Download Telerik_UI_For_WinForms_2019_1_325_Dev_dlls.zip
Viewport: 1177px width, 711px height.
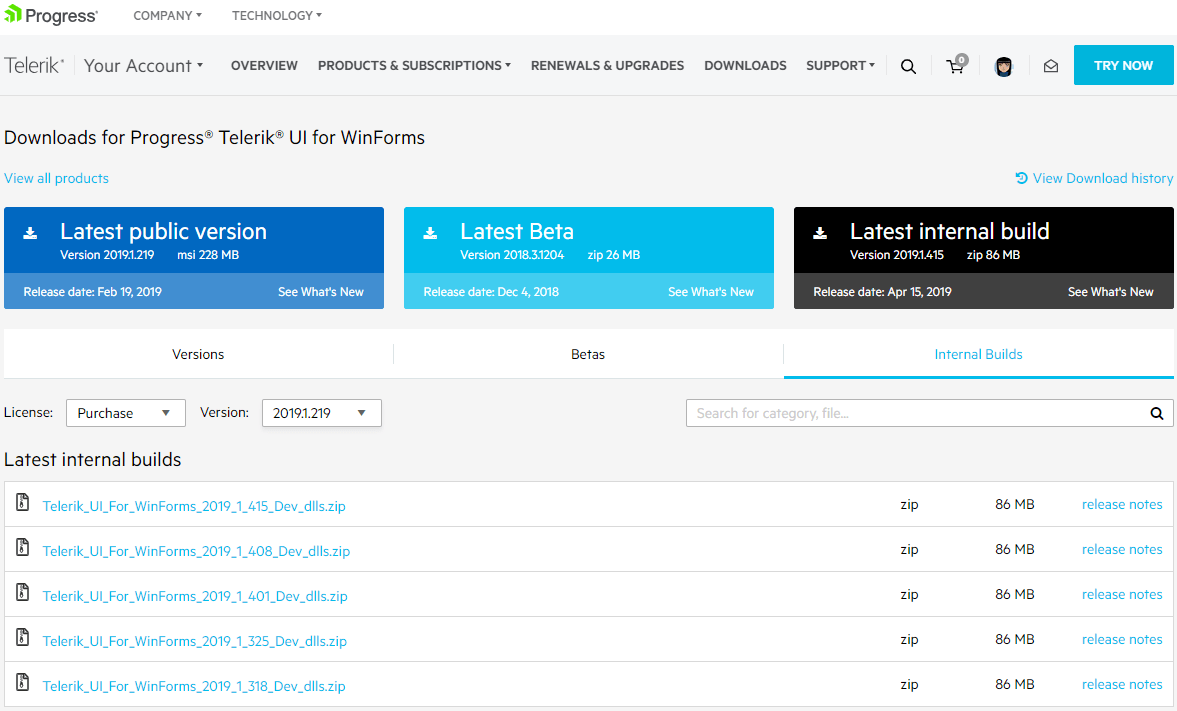194,641
